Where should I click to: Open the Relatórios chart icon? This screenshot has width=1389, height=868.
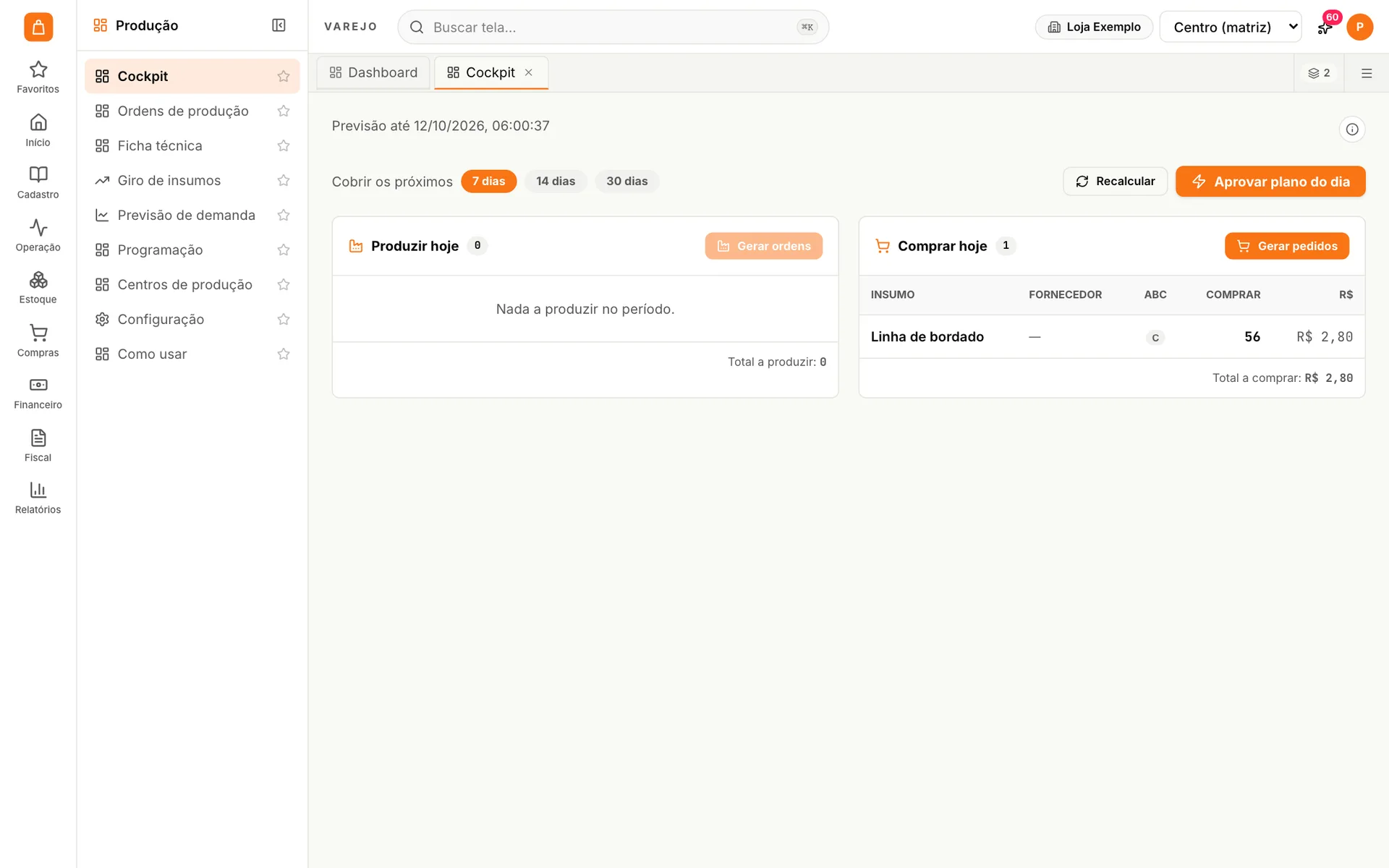38,498
